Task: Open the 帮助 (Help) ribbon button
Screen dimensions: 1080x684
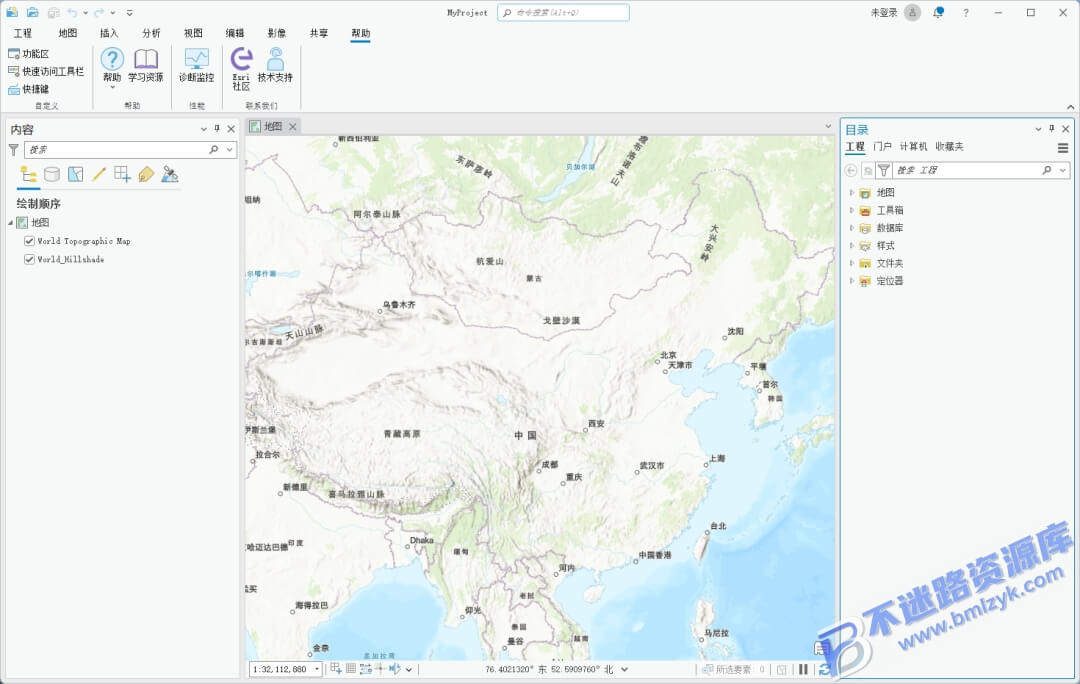Action: [112, 67]
